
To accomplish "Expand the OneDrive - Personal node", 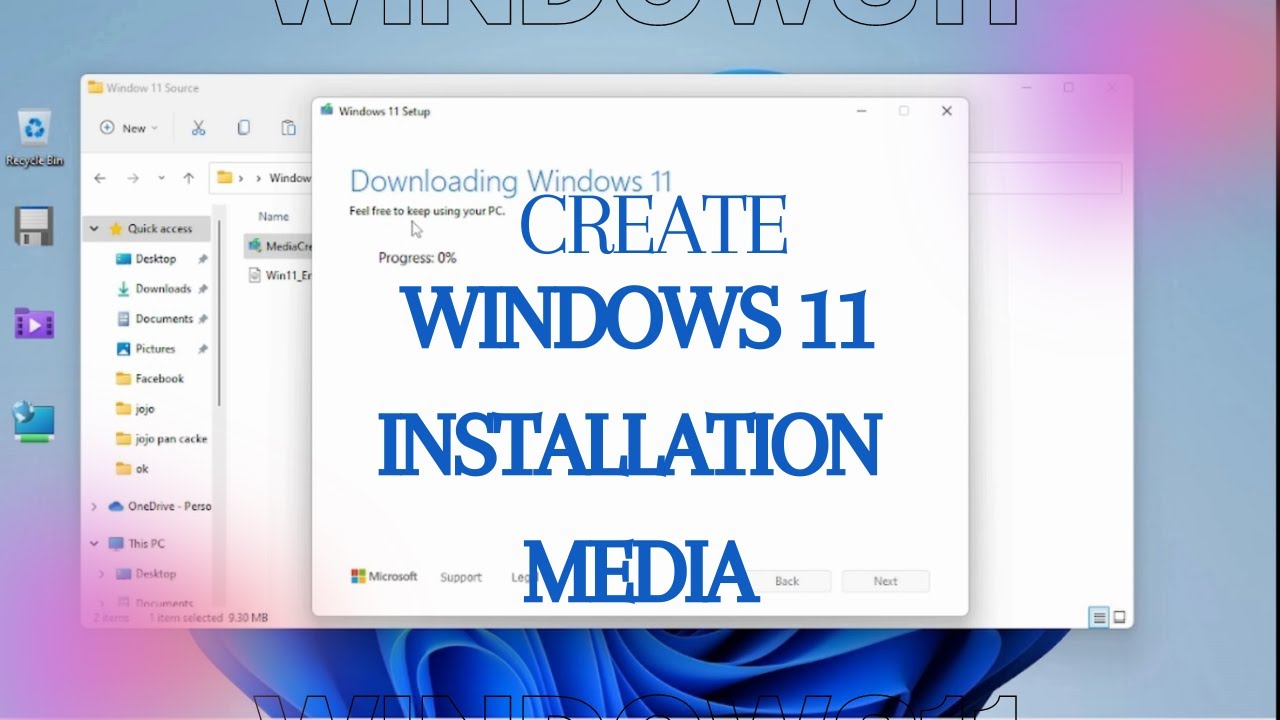I will (94, 507).
